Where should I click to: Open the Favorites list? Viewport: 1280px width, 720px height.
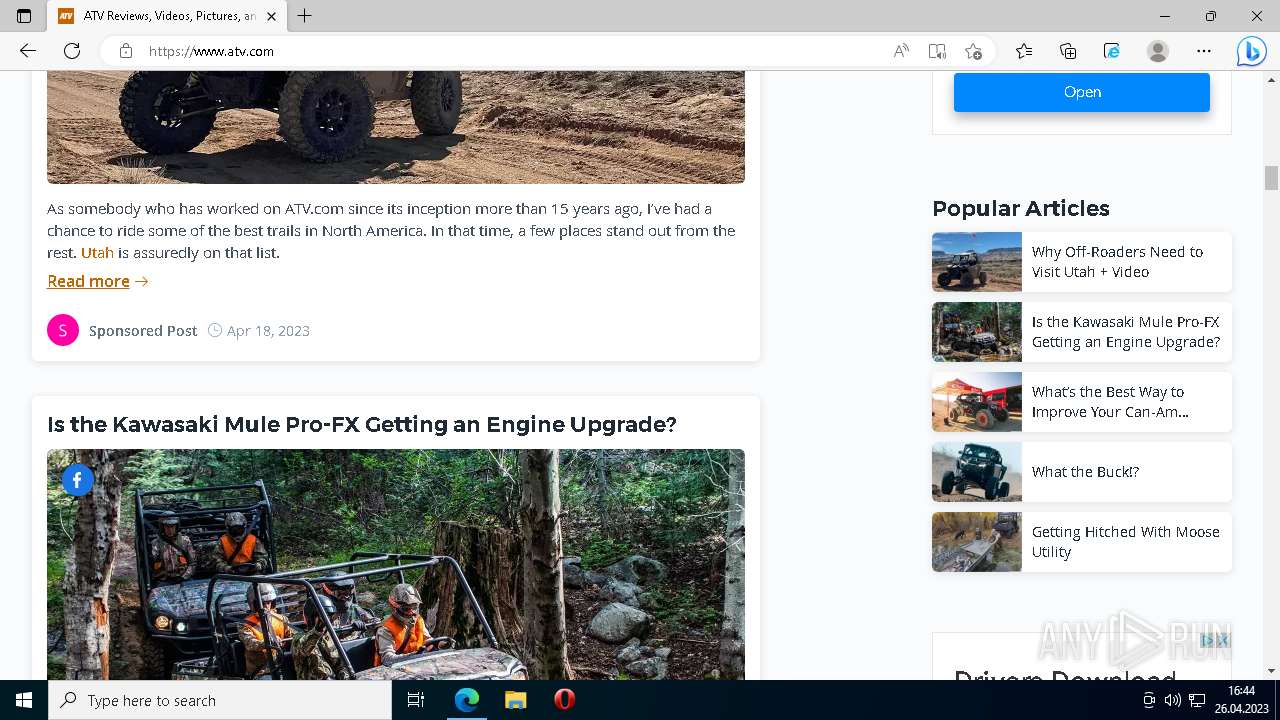[1024, 51]
